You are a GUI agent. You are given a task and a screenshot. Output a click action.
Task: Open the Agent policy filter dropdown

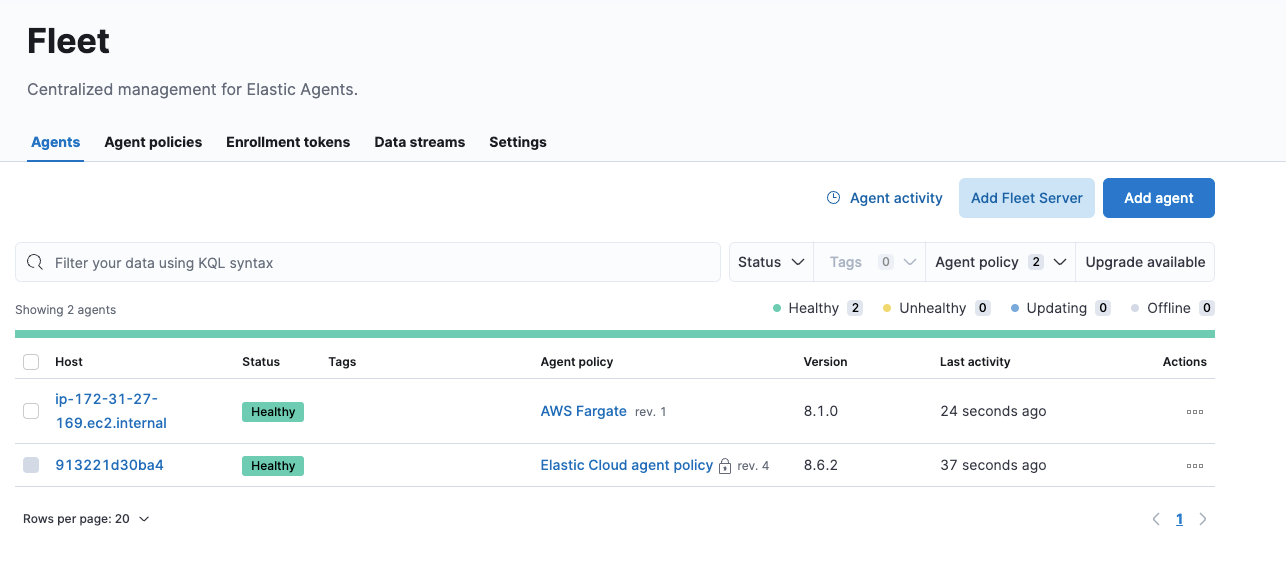(1000, 262)
